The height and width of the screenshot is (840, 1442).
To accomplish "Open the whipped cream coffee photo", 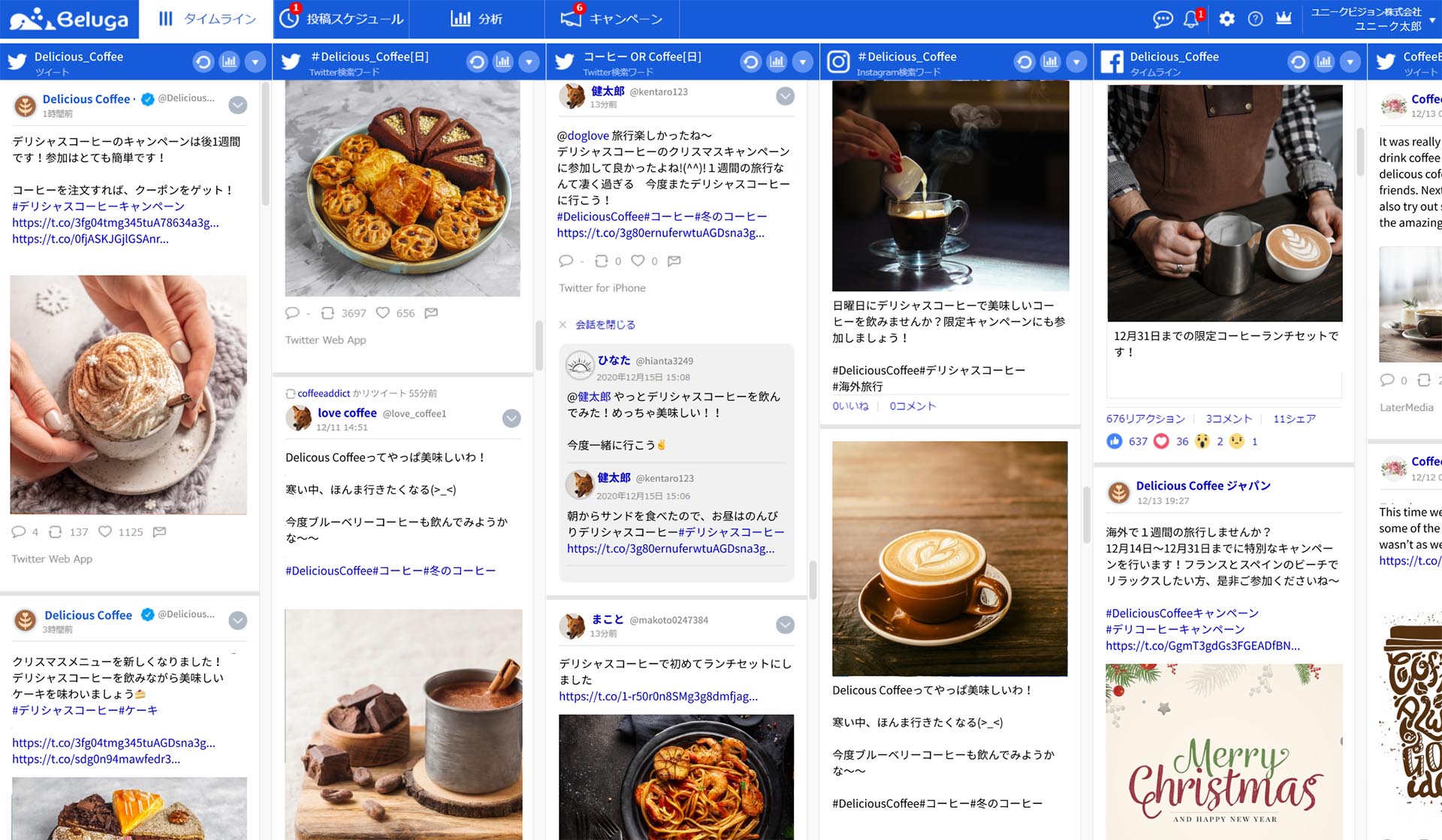I will pos(128,395).
